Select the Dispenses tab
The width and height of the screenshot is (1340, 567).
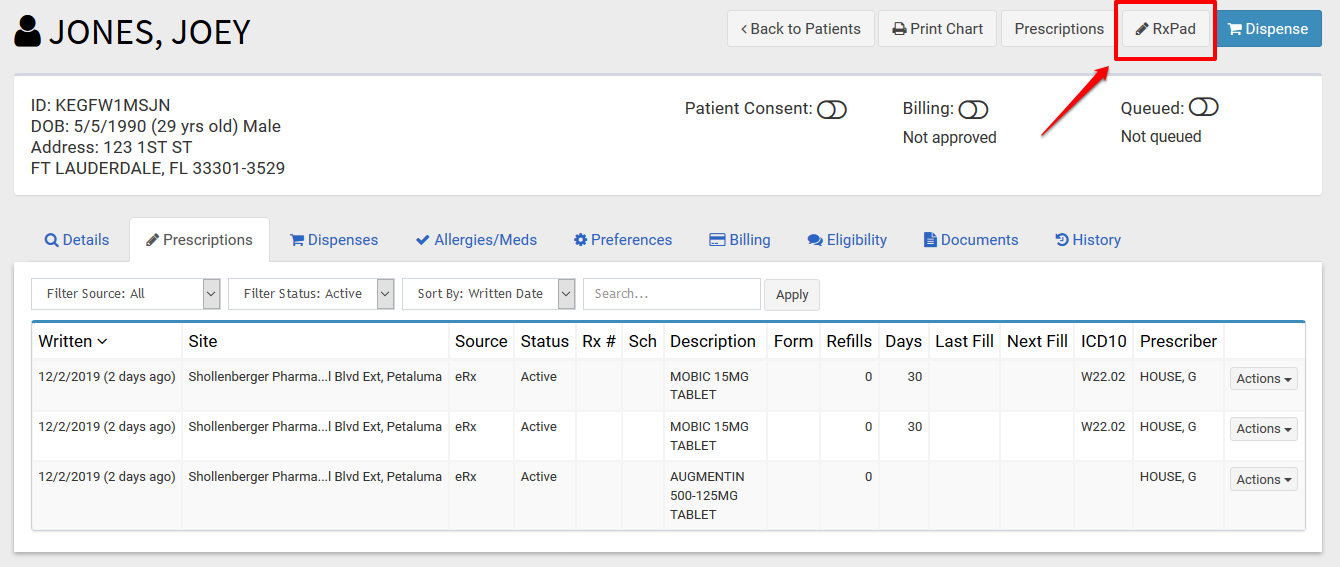(333, 240)
